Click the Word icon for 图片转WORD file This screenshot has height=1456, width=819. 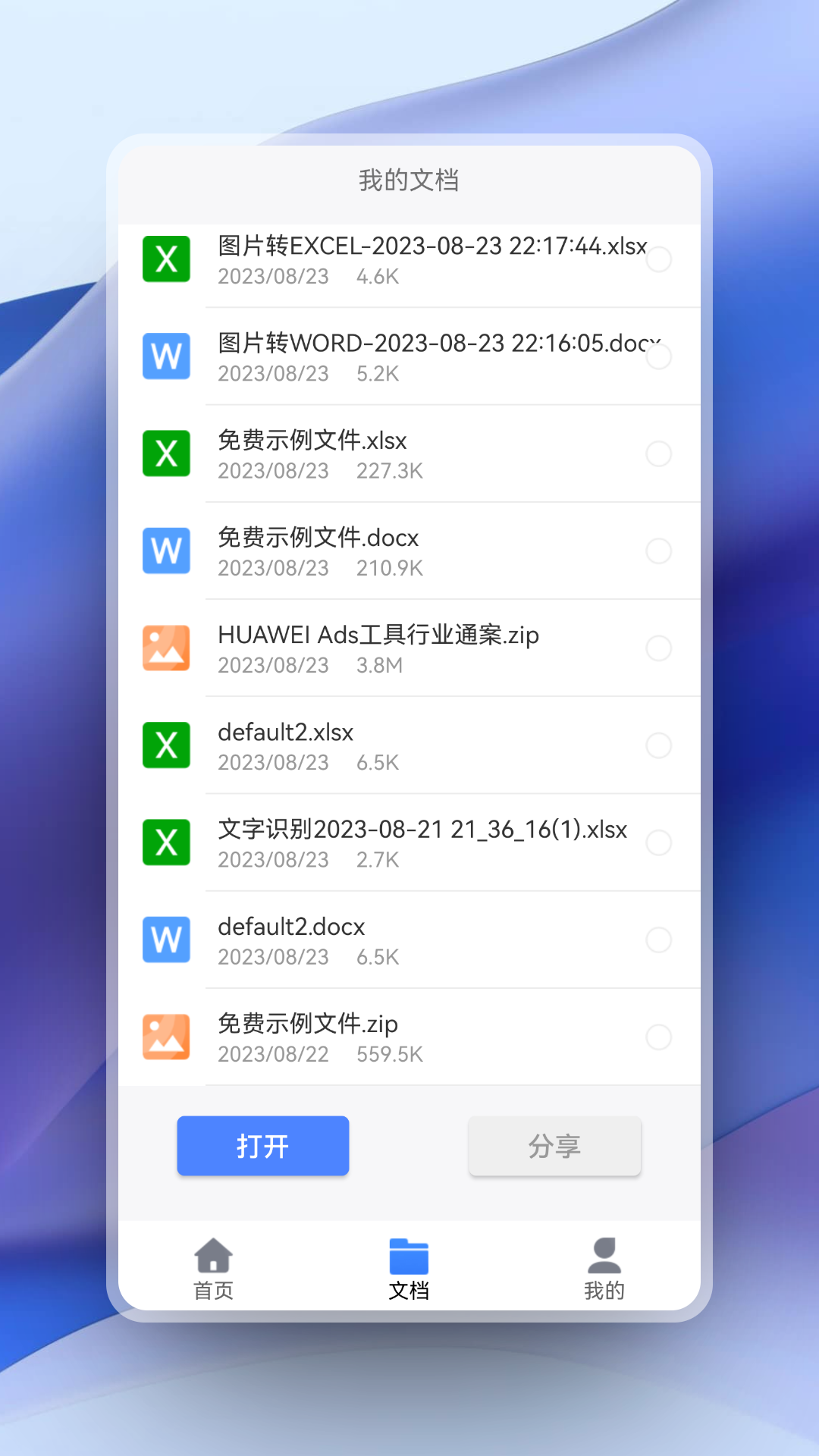[x=166, y=356]
